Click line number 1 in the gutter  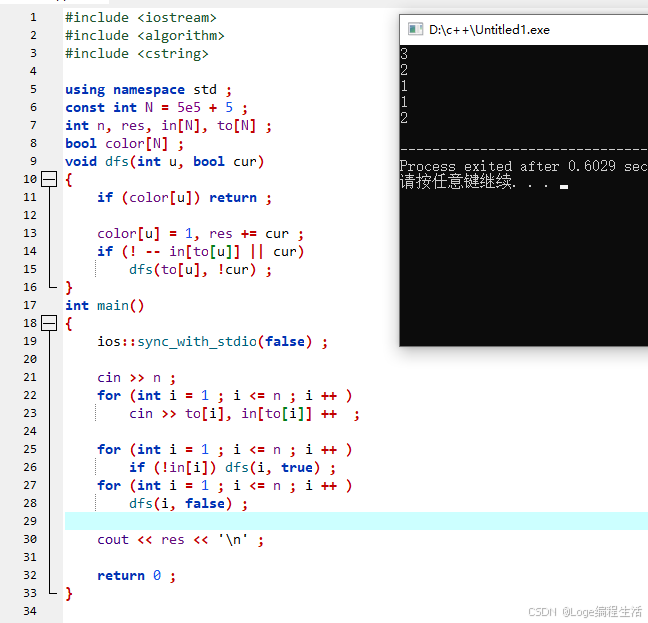(x=33, y=17)
